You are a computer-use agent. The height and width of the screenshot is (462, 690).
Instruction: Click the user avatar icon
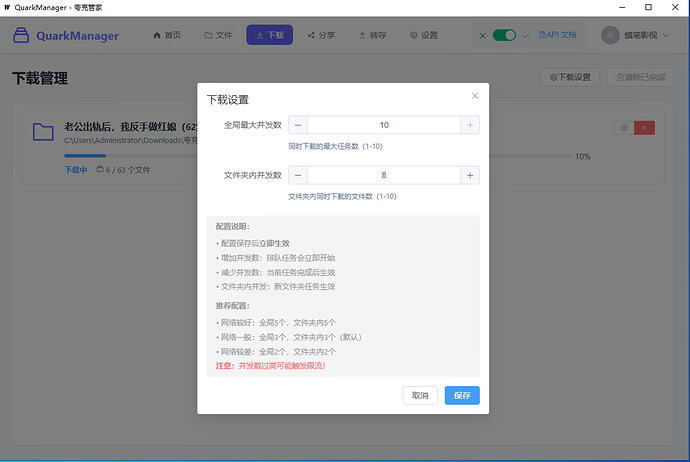coord(610,35)
